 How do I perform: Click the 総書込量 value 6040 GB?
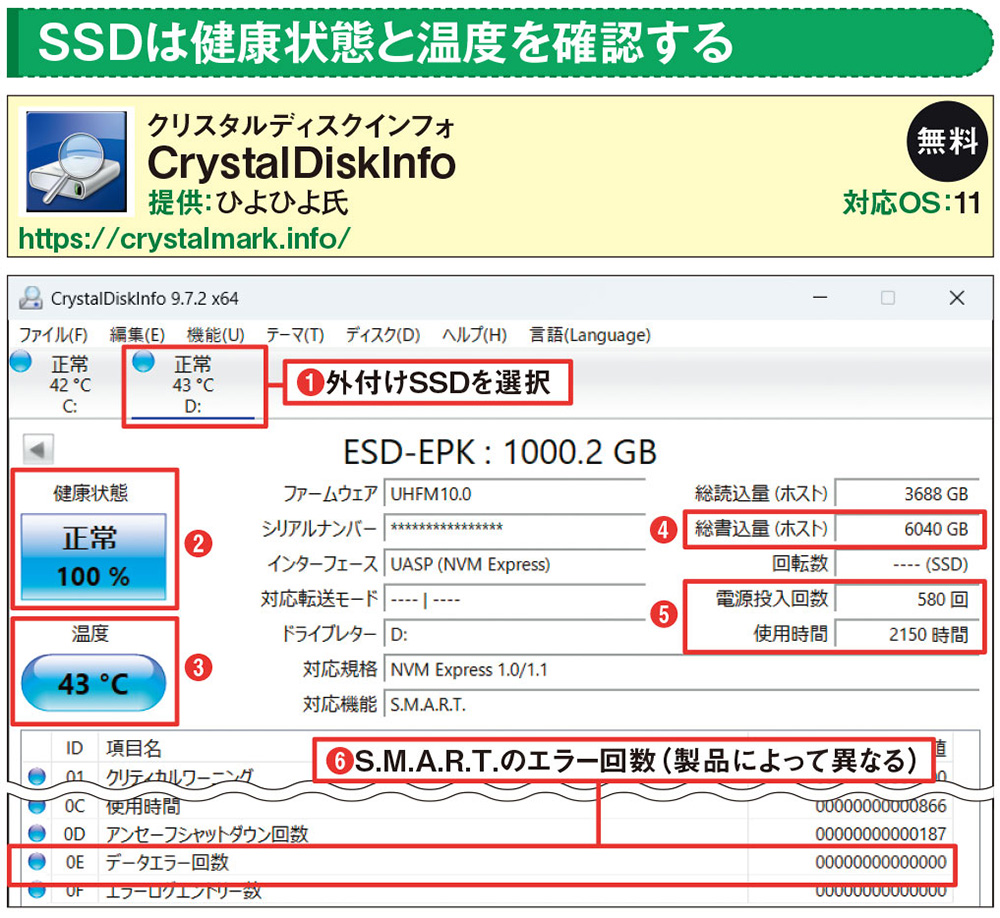click(907, 529)
